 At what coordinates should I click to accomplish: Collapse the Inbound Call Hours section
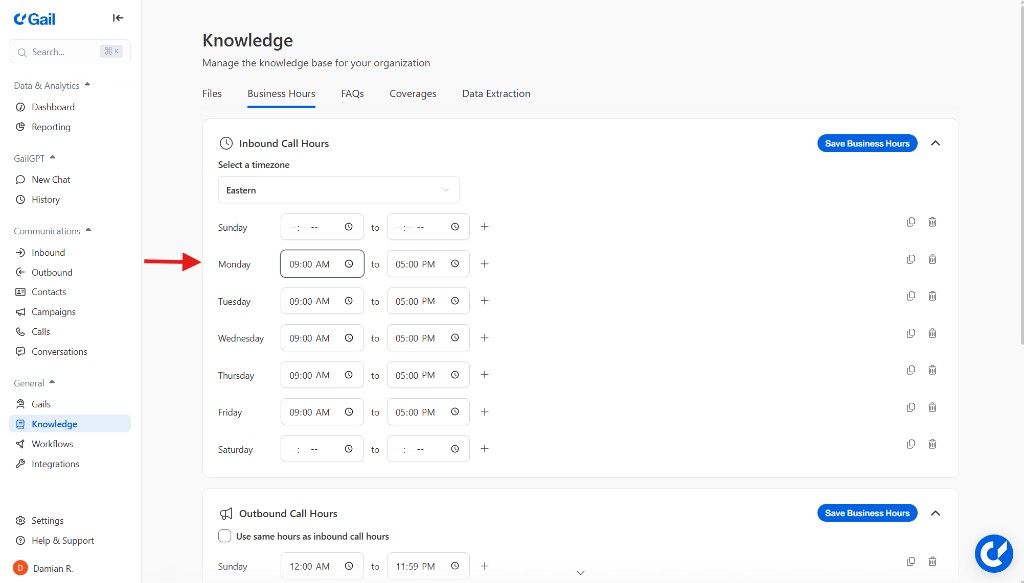click(x=935, y=143)
